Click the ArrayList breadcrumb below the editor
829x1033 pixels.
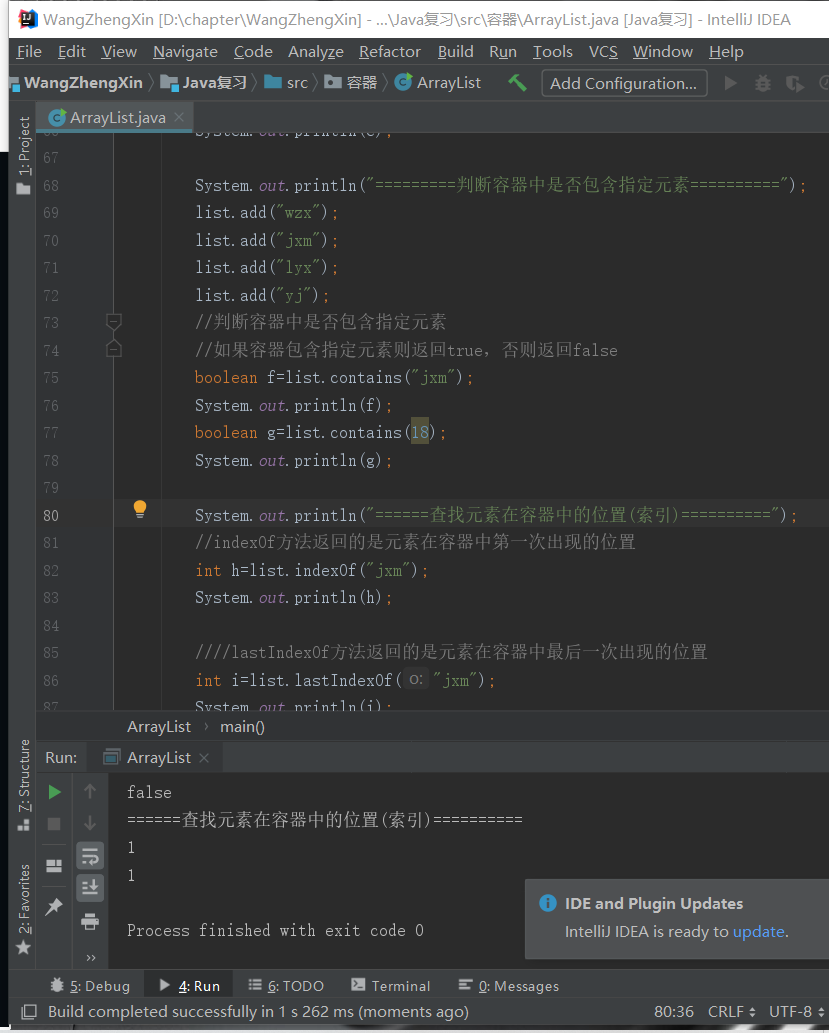[x=159, y=727]
